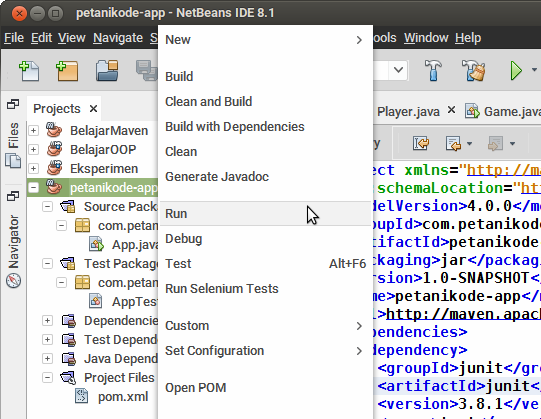Open the Navigate menu
The image size is (541, 419).
(118, 38)
